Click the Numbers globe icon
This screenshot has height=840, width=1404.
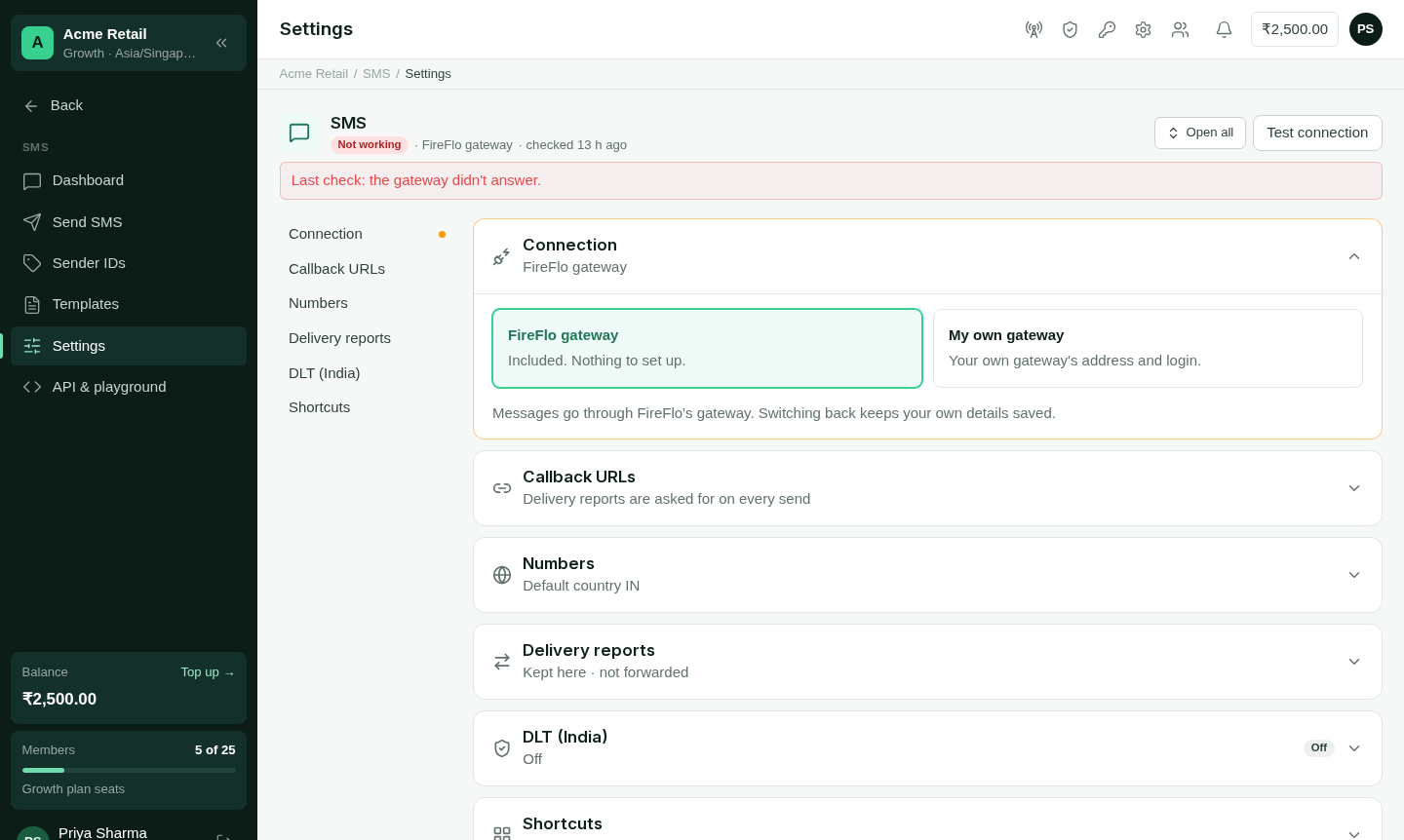[502, 575]
